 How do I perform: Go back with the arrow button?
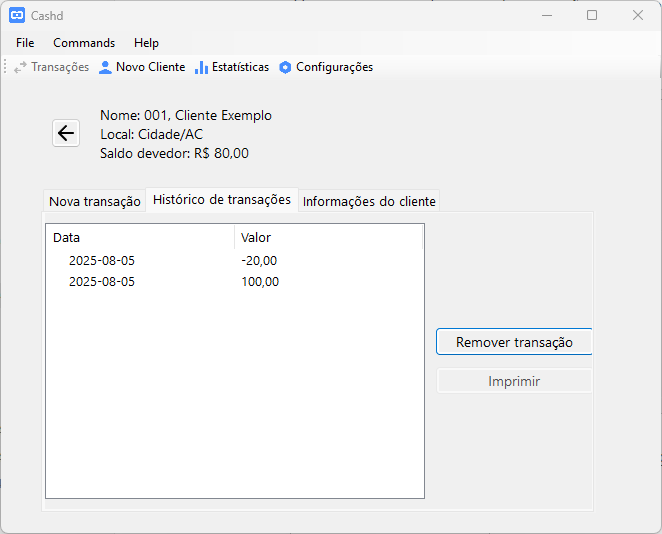(66, 133)
